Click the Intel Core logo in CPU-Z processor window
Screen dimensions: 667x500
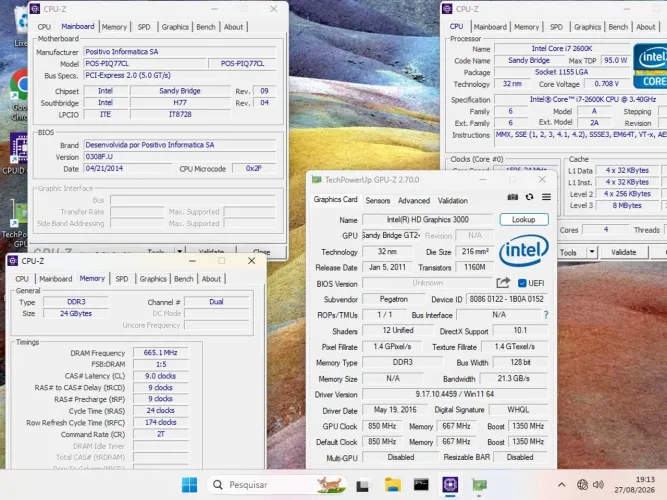[x=650, y=66]
